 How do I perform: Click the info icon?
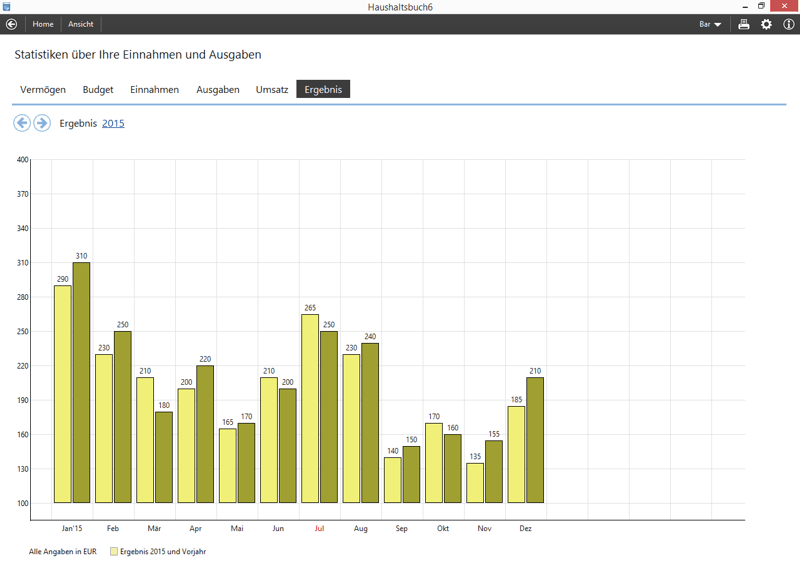pos(788,24)
